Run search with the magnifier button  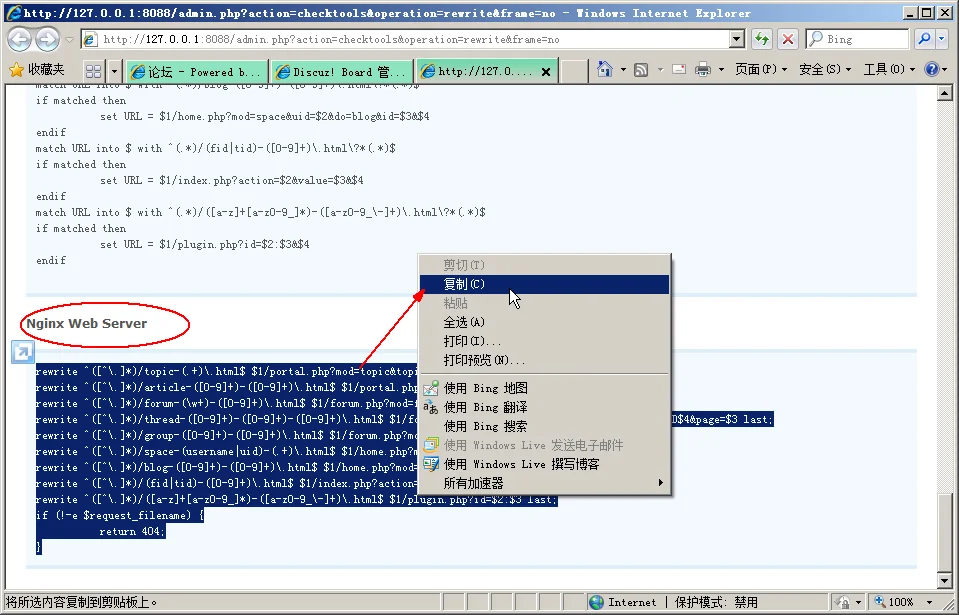924,39
